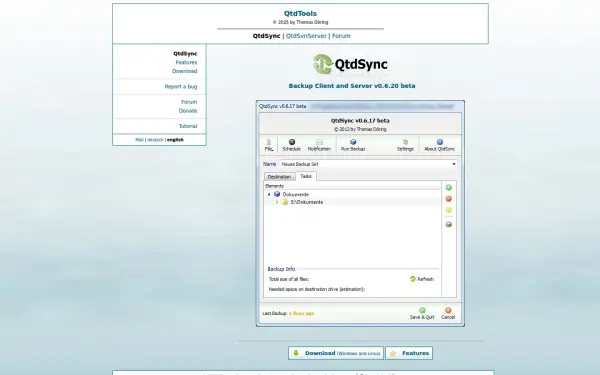Viewport: 600px width, 375px height.
Task: Open the Settings icon in toolbar
Action: pos(405,142)
